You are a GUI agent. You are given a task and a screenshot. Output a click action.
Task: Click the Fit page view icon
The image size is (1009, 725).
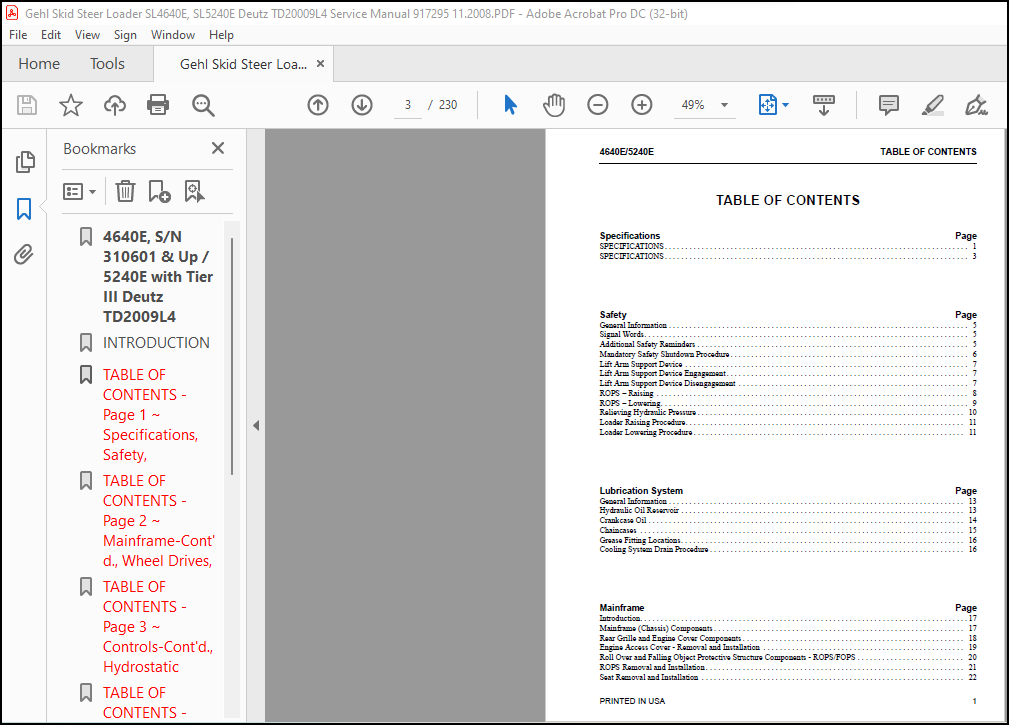[768, 105]
